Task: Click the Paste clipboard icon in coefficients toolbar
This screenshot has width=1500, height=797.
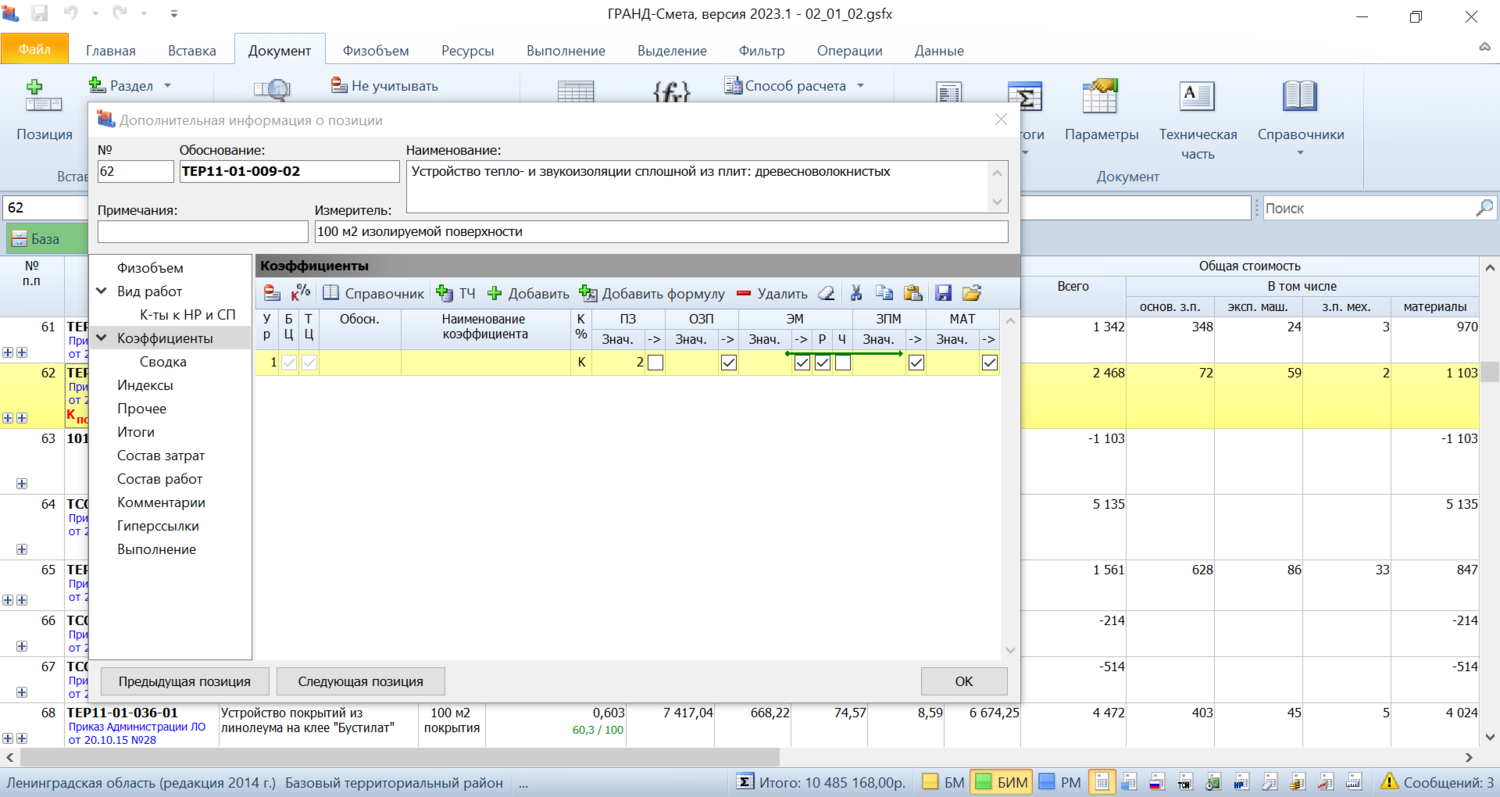Action: click(x=912, y=293)
